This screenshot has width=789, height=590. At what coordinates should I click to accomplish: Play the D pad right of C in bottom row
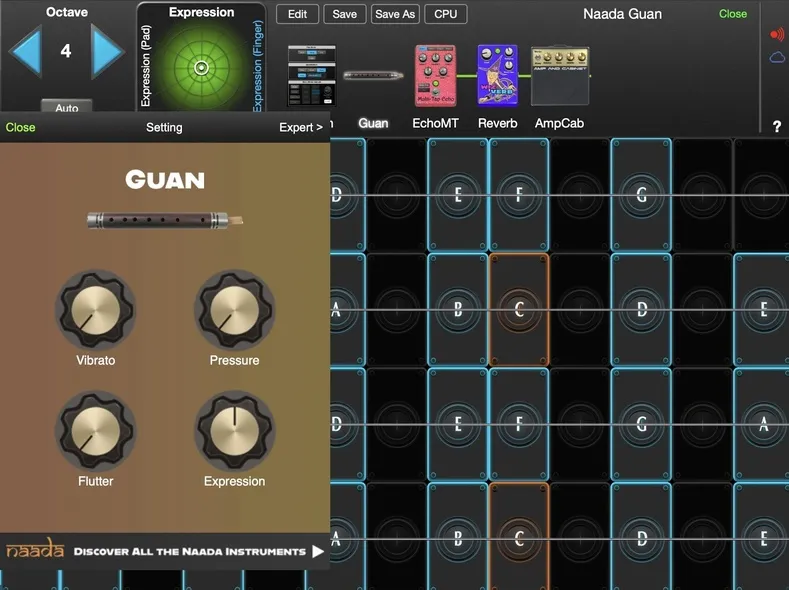pyautogui.click(x=641, y=536)
